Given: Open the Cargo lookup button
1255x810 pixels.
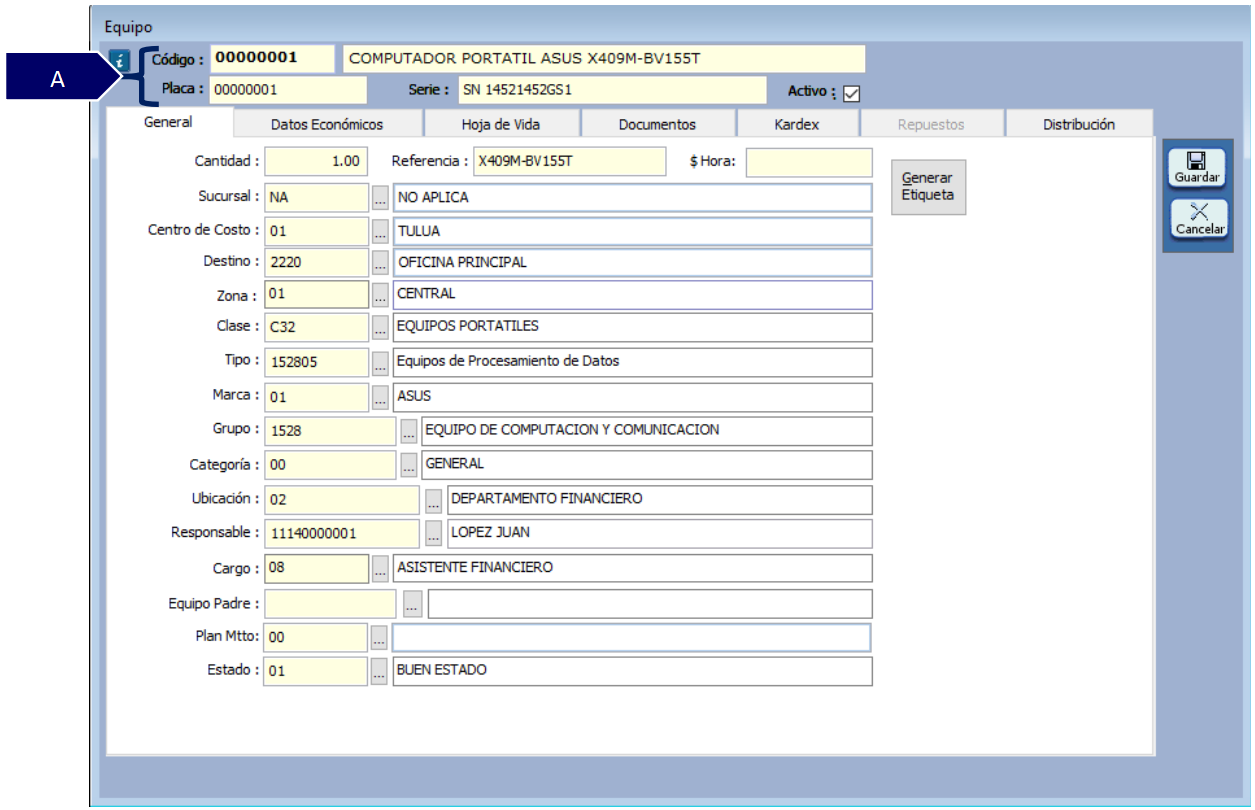Looking at the screenshot, I should (x=380, y=568).
